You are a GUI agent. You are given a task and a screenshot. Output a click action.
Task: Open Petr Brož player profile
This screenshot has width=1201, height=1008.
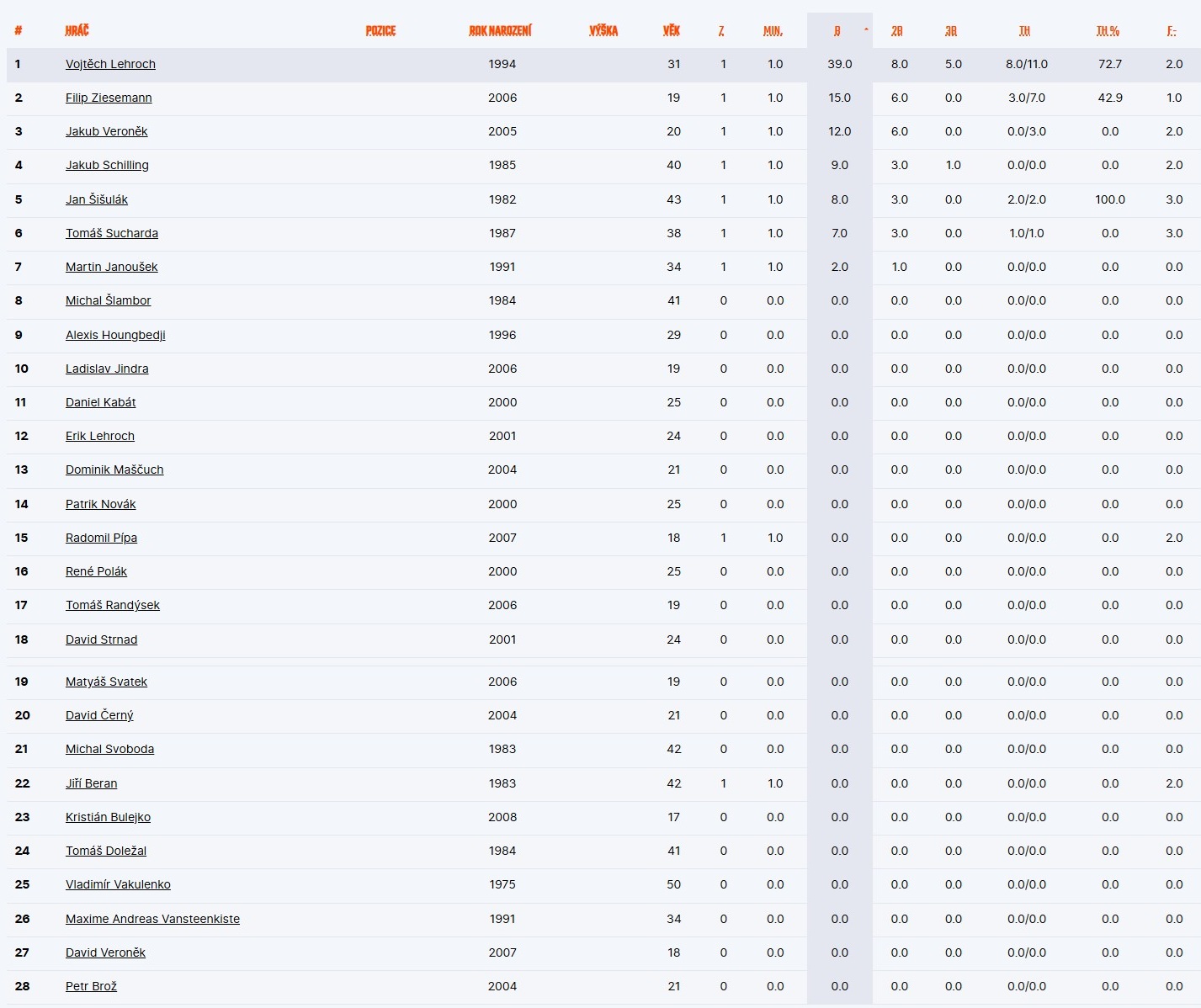91,986
